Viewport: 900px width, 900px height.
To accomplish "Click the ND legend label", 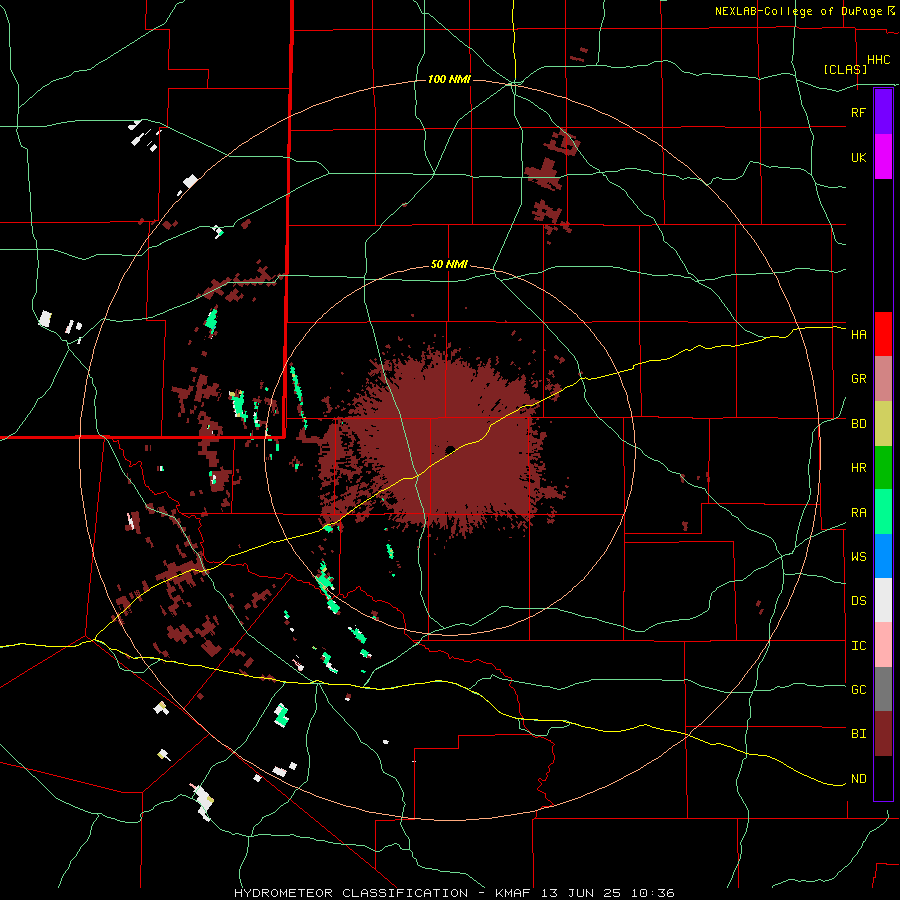I will (x=859, y=779).
